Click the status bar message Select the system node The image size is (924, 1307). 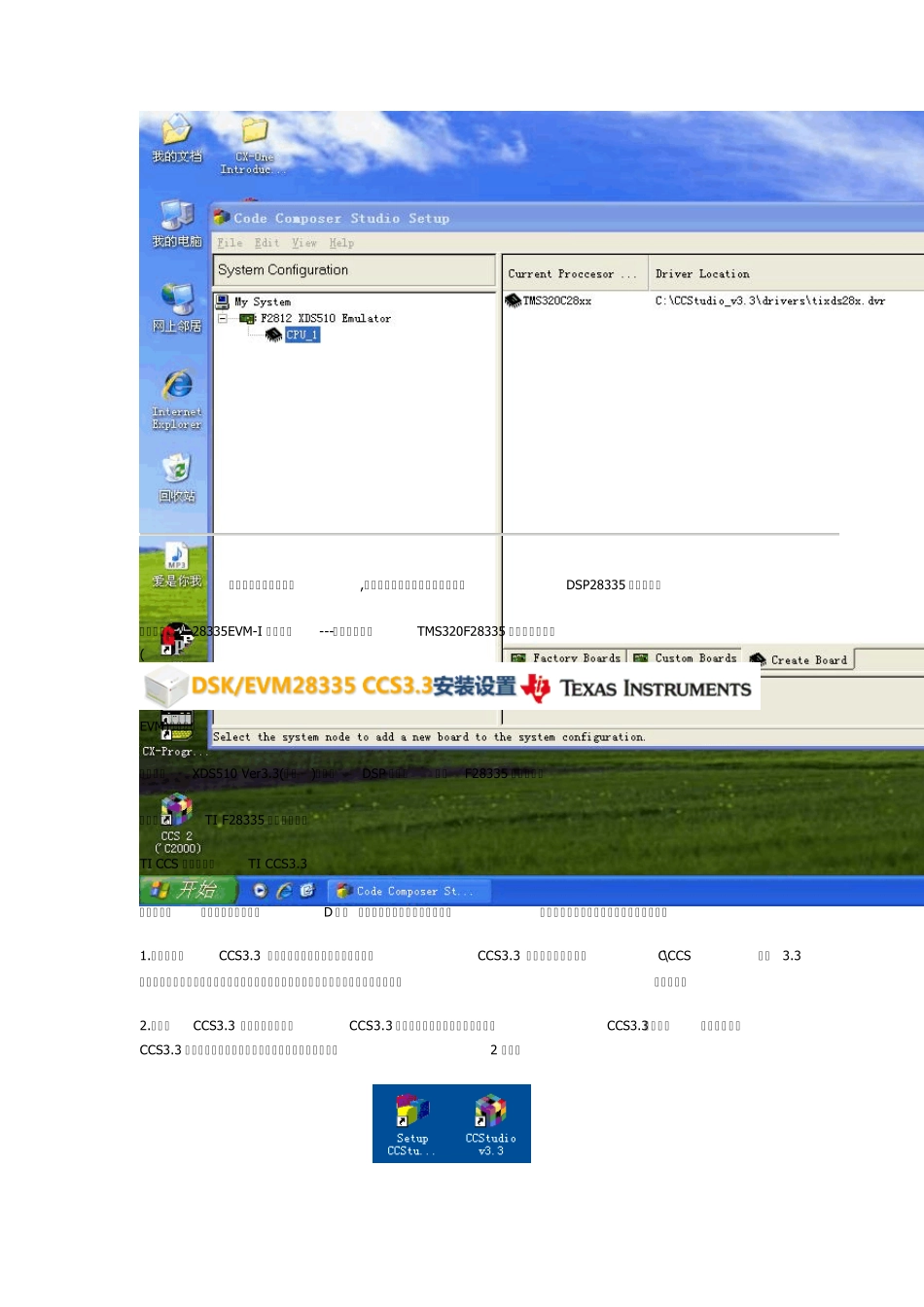pyautogui.click(x=429, y=737)
